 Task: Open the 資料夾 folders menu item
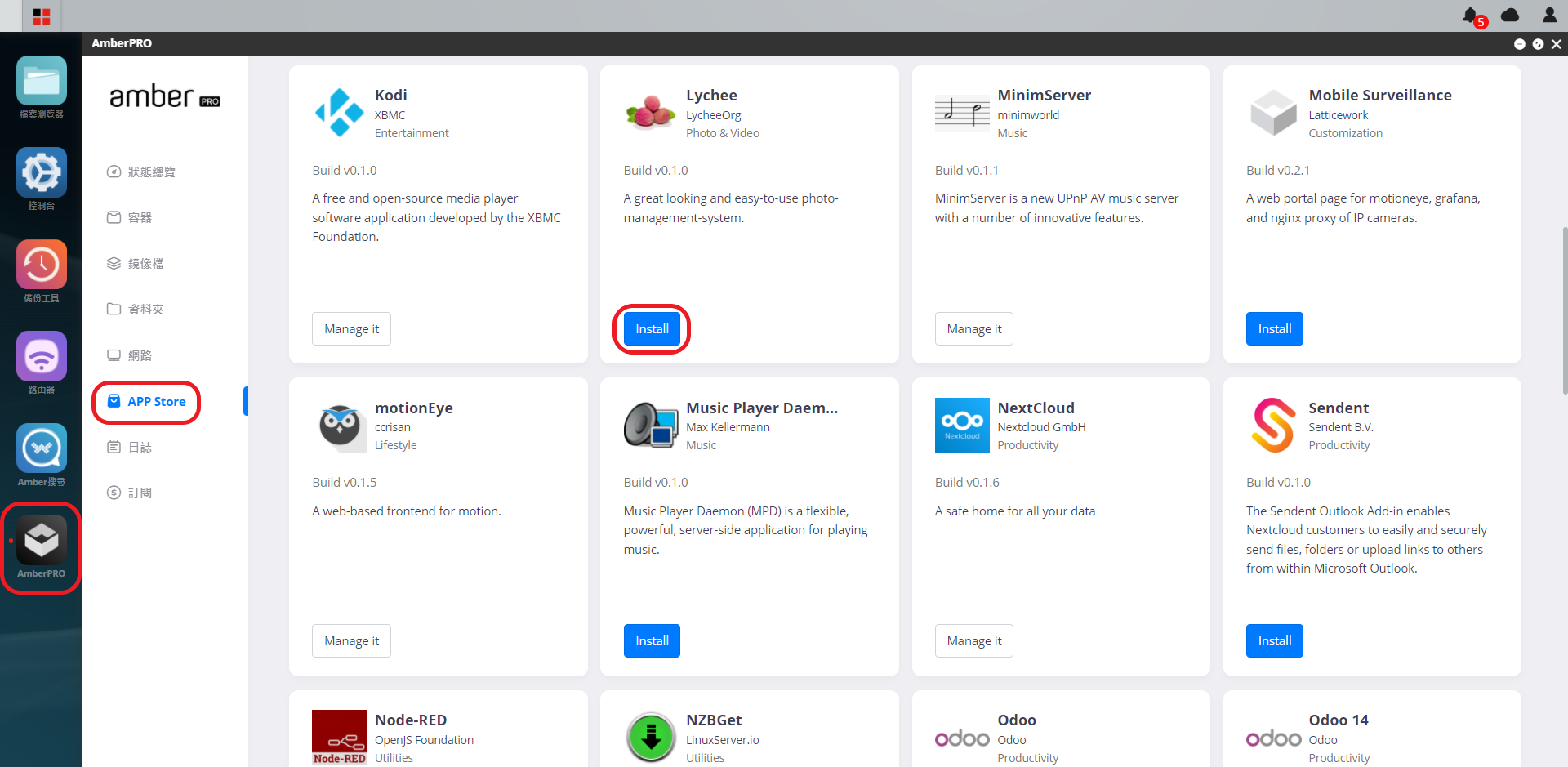click(136, 309)
